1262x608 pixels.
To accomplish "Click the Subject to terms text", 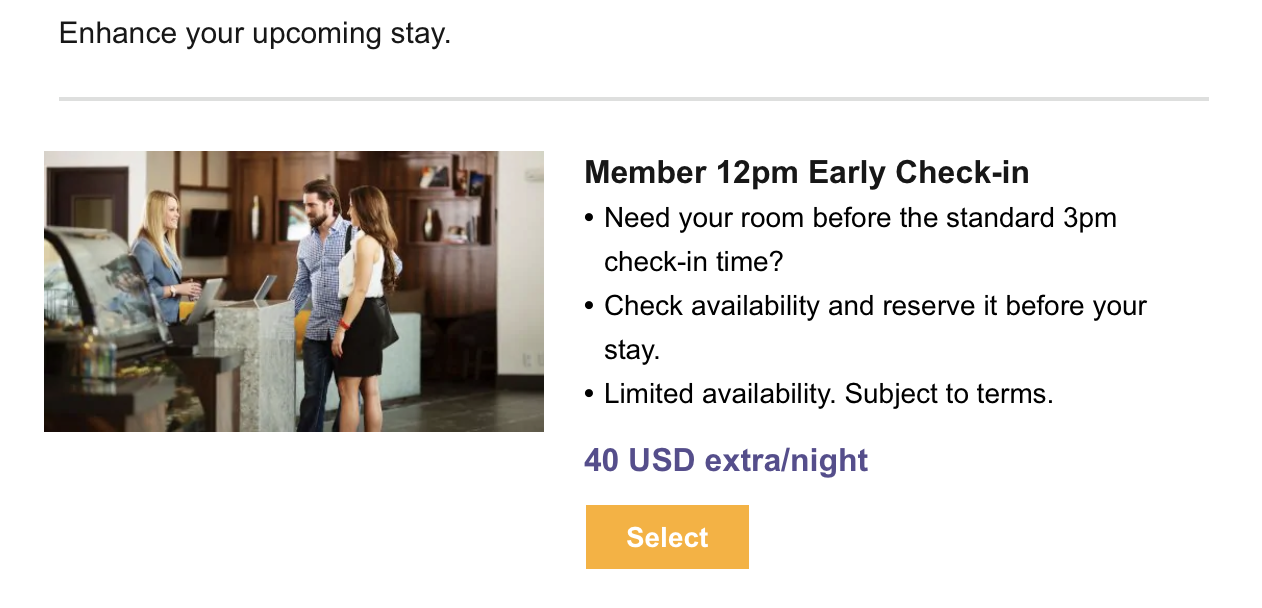I will click(x=949, y=394).
